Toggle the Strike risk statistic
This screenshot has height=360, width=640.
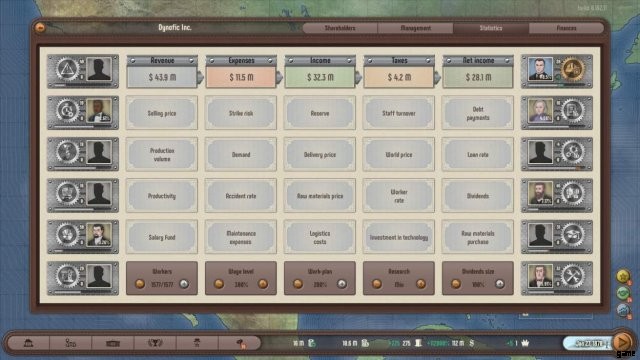(241, 113)
